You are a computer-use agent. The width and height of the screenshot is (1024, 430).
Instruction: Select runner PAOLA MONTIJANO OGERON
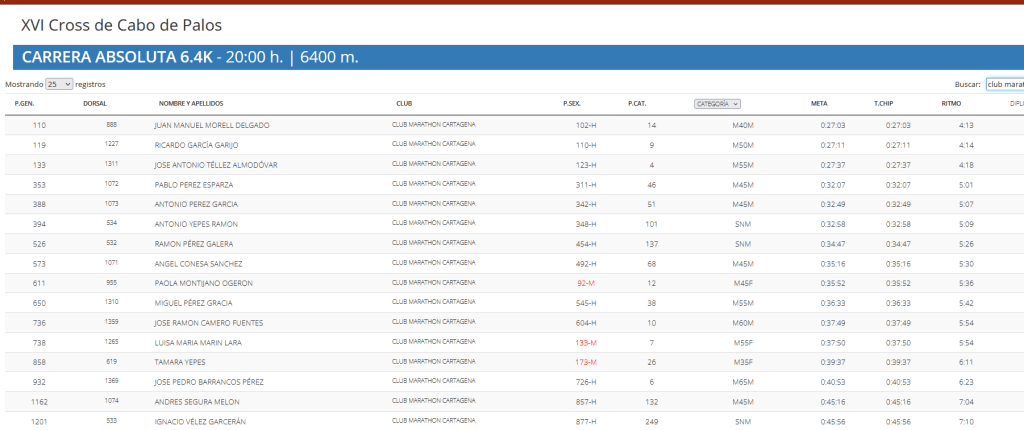pos(204,284)
